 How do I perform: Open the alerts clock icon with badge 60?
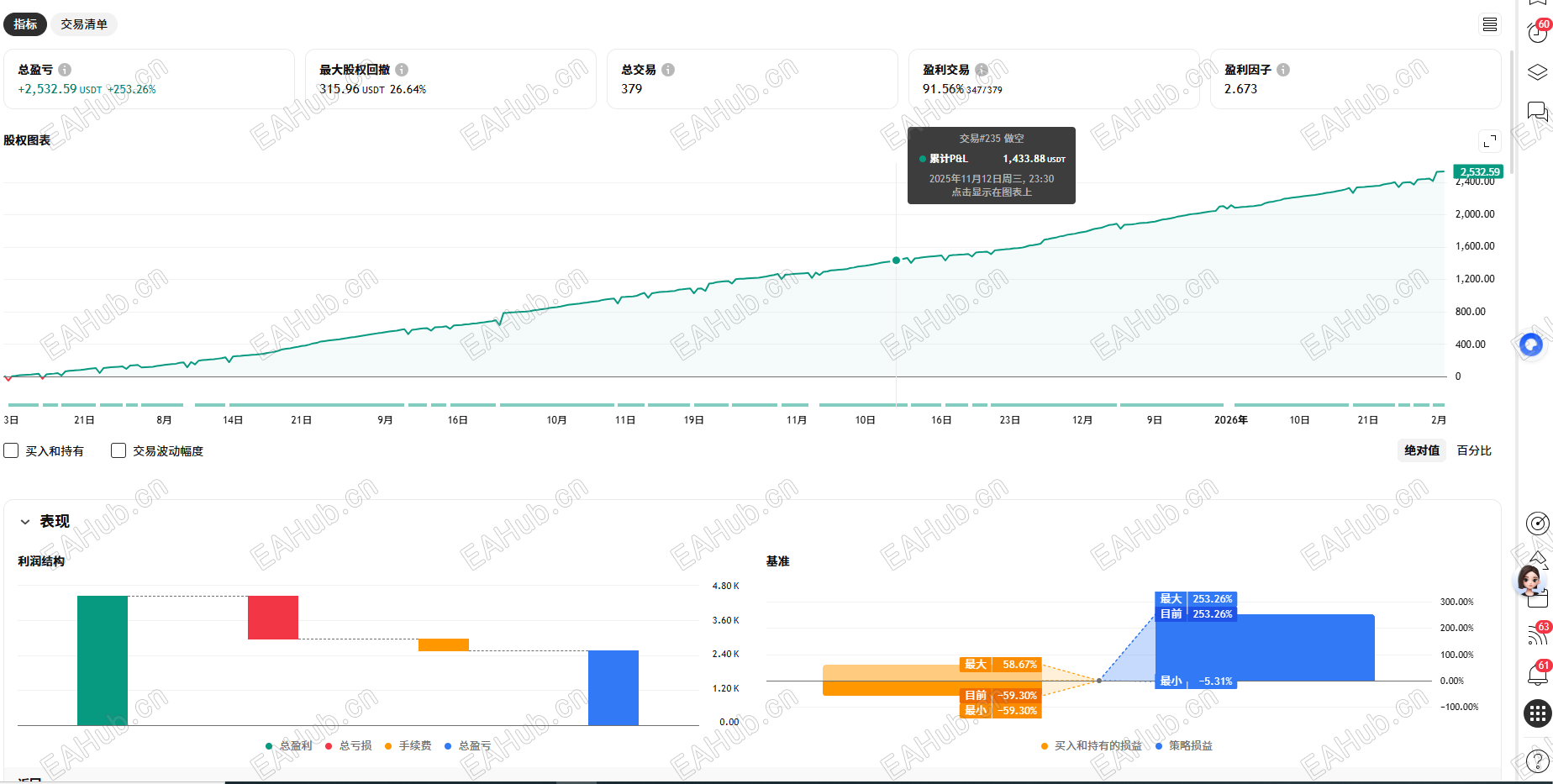[x=1537, y=33]
